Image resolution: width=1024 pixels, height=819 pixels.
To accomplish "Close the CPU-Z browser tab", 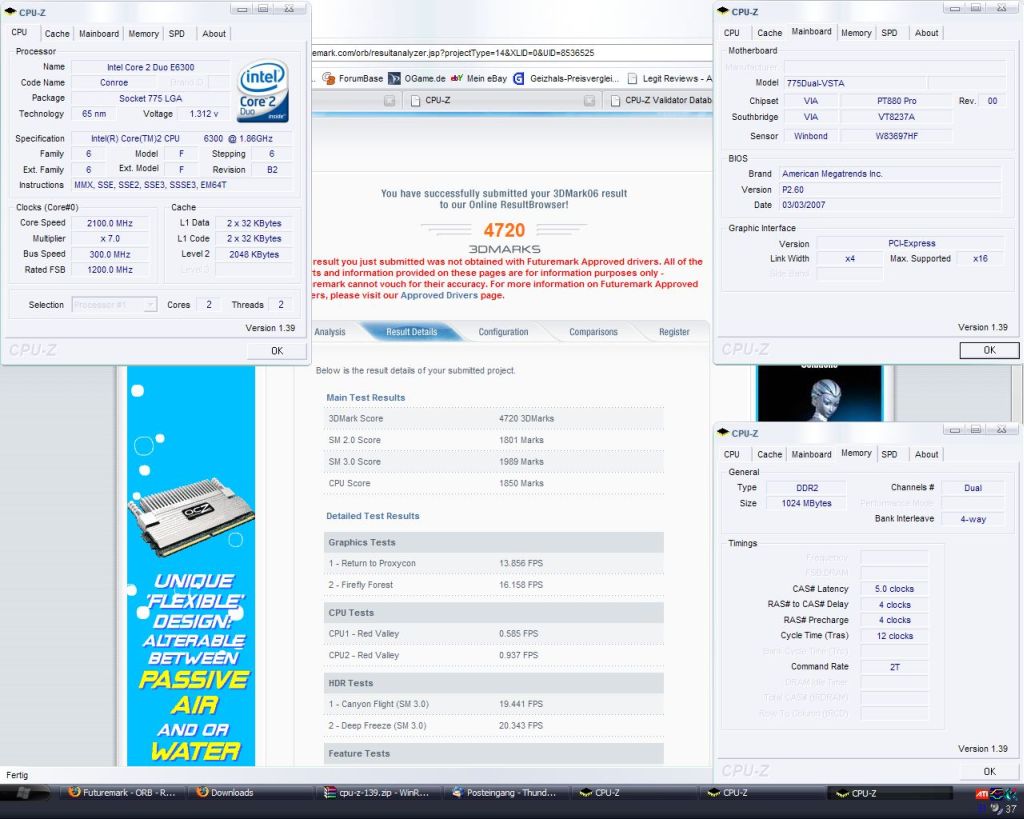I will coord(589,101).
